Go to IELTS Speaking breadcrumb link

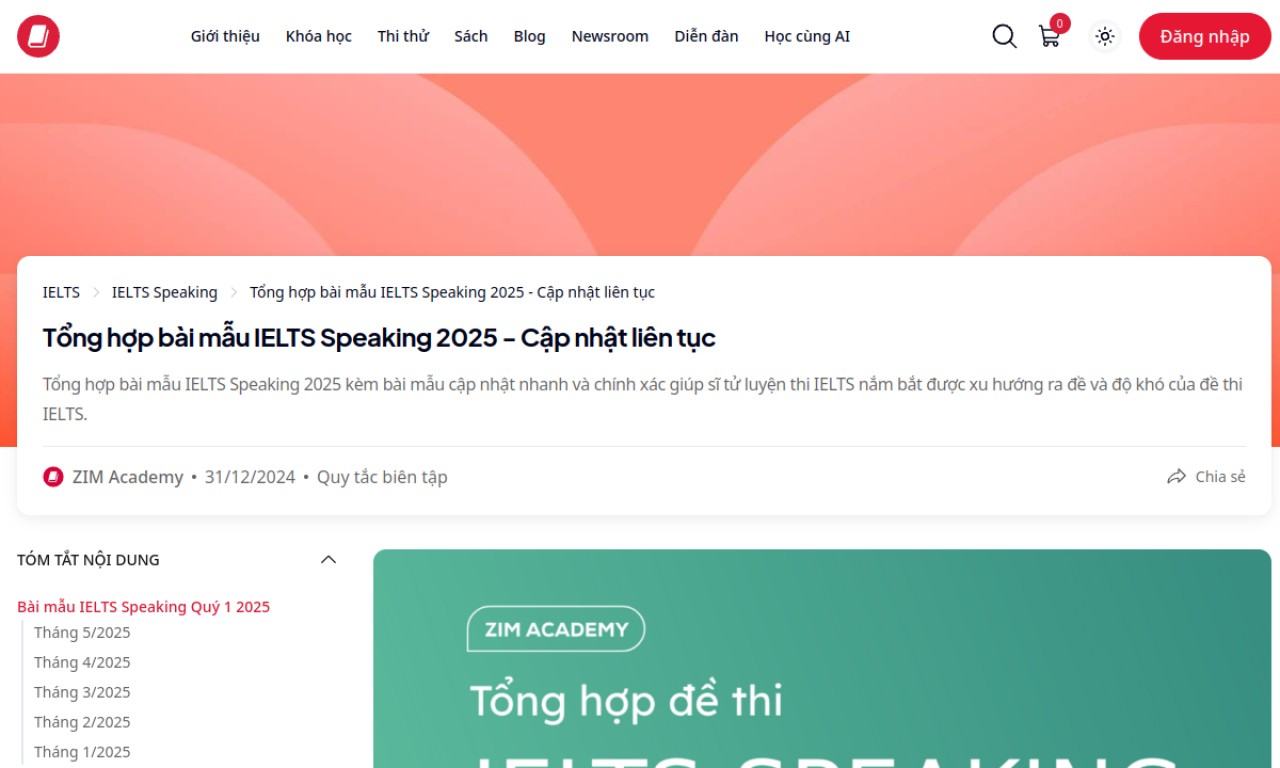(164, 292)
